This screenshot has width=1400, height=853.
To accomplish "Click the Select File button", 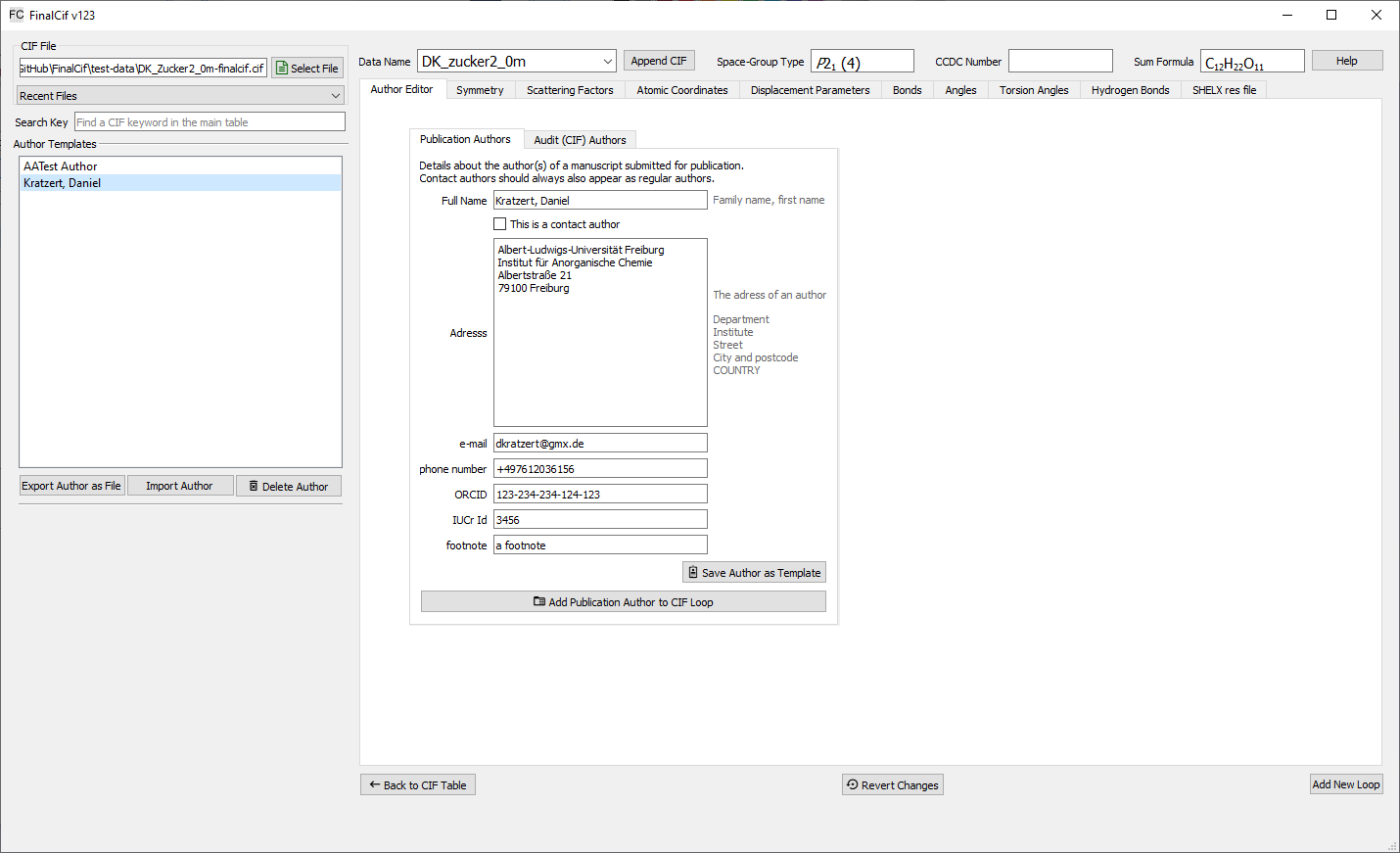I will coord(307,69).
